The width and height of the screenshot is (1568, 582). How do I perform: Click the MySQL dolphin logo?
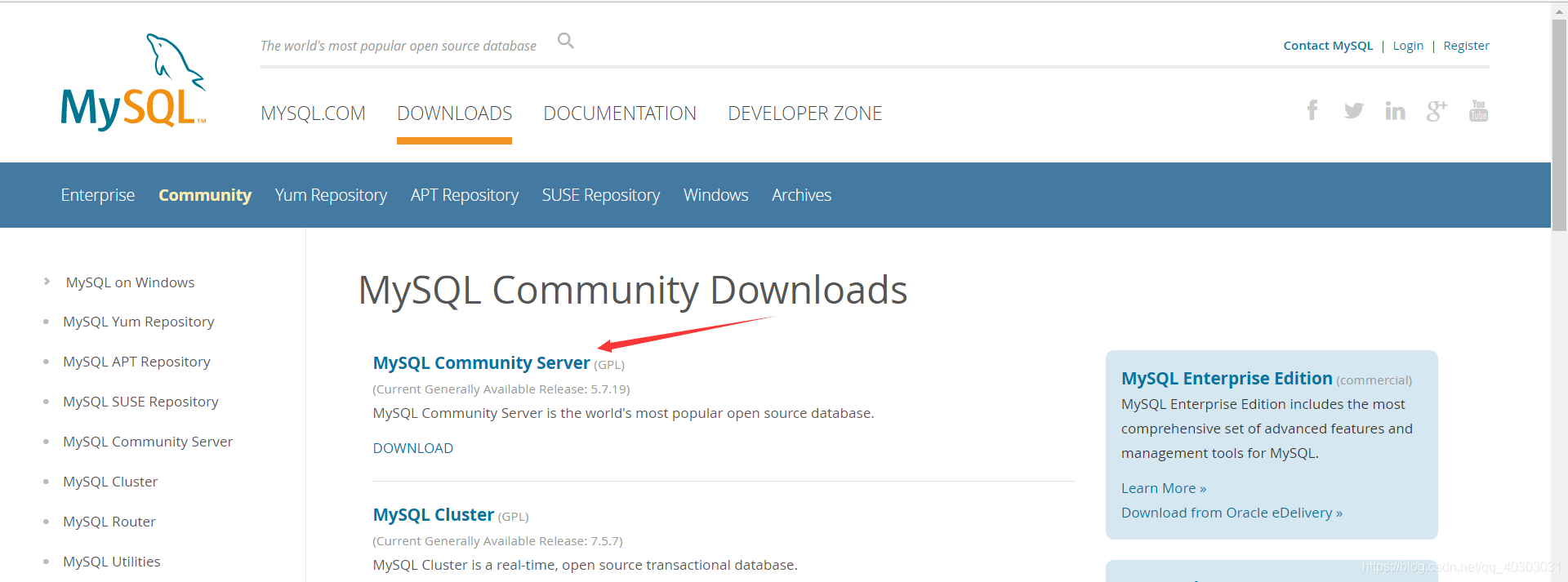point(133,82)
